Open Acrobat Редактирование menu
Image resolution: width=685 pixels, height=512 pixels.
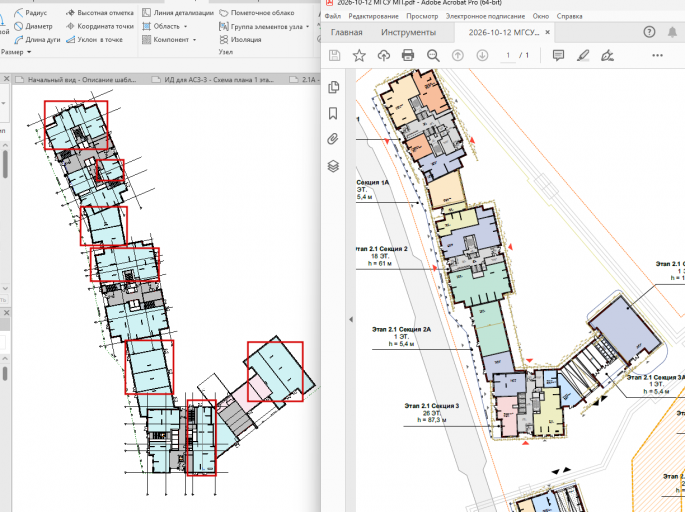pyautogui.click(x=374, y=16)
